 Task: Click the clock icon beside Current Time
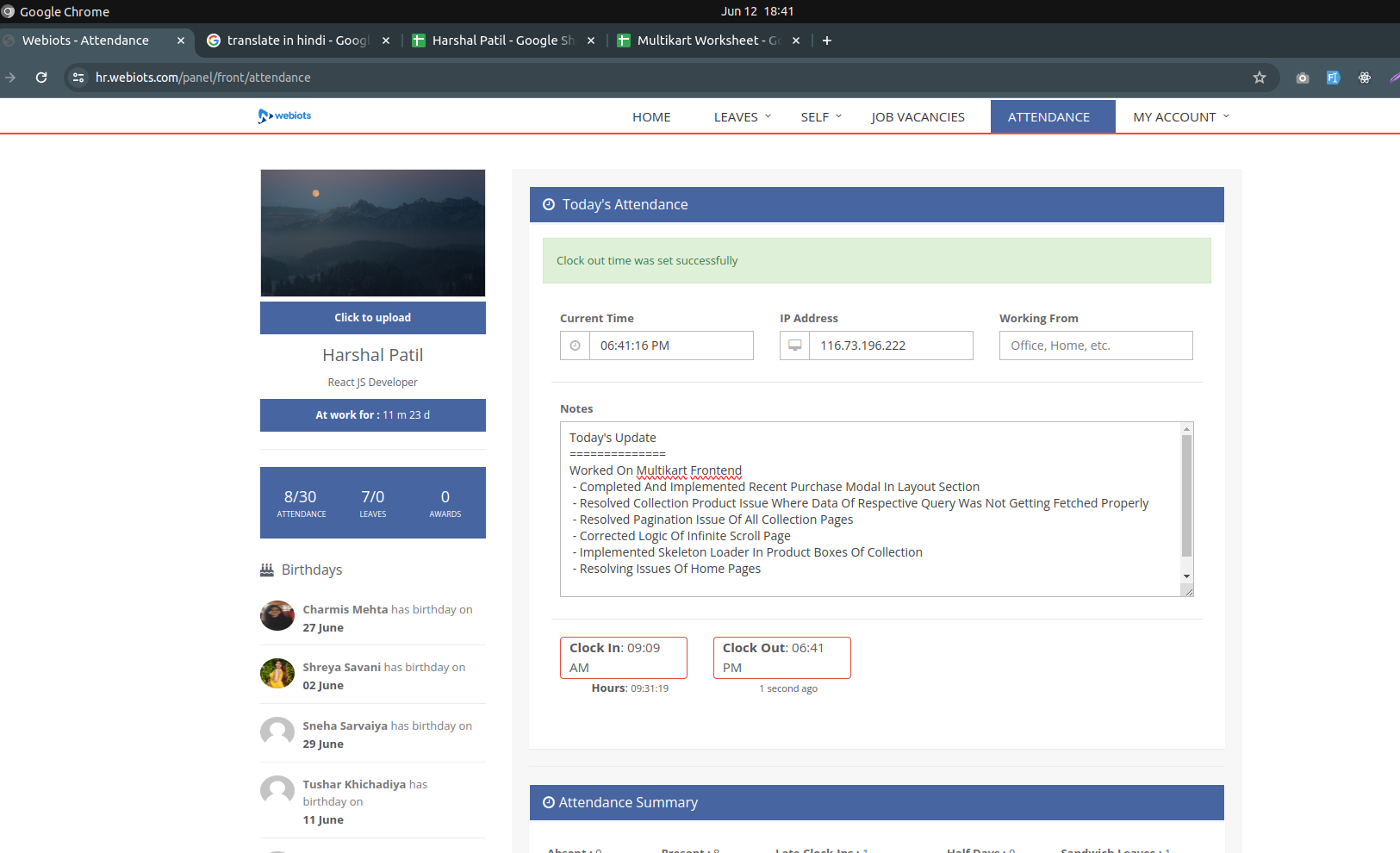click(x=576, y=346)
